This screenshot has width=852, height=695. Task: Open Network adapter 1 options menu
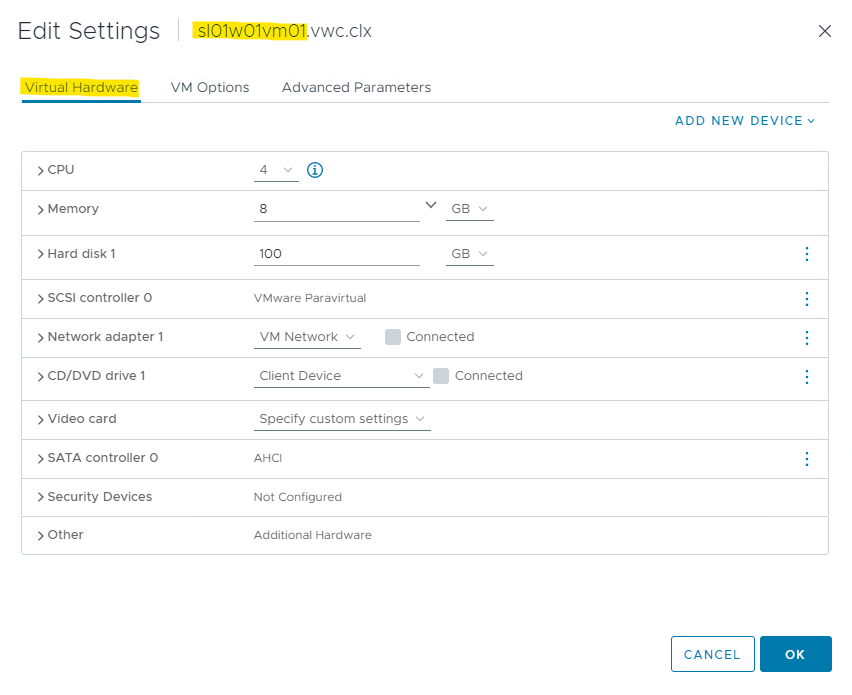click(807, 338)
